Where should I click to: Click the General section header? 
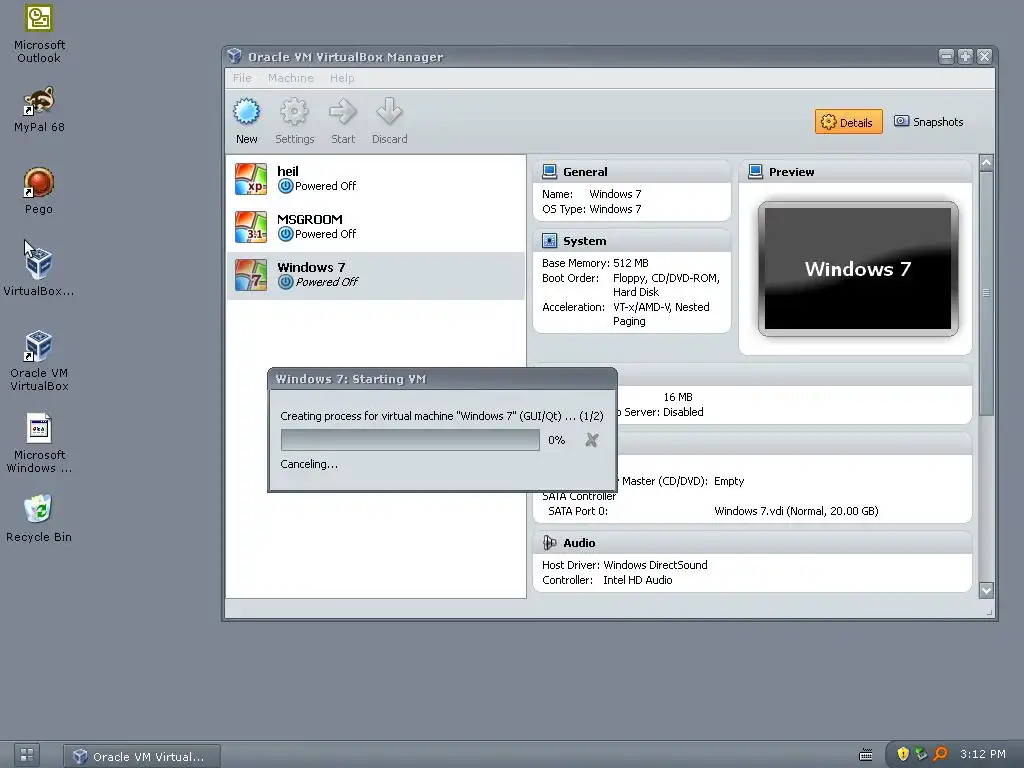click(632, 172)
